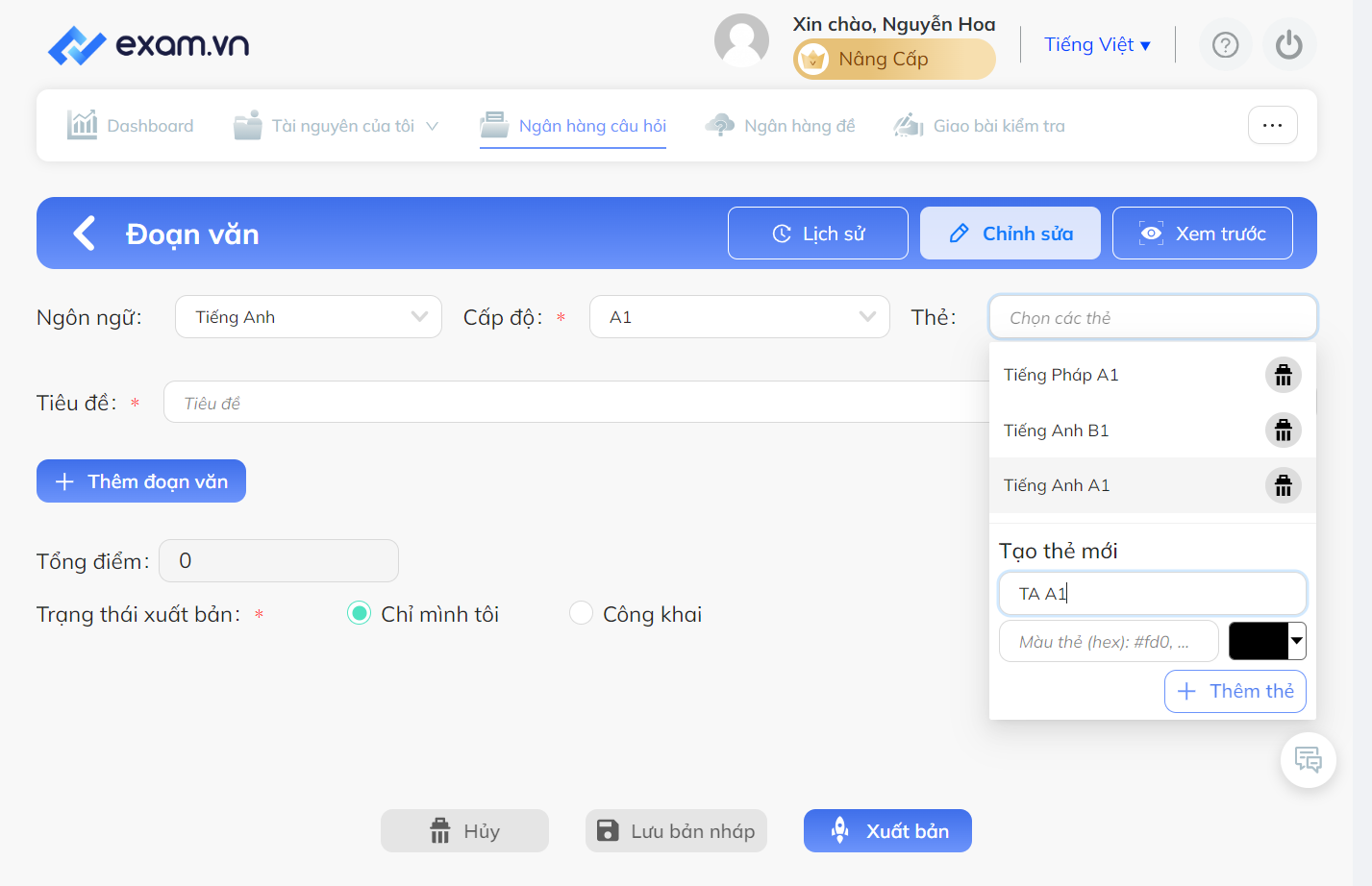
Task: Select the Tiếng Anh A1 tag row
Action: 1152,485
